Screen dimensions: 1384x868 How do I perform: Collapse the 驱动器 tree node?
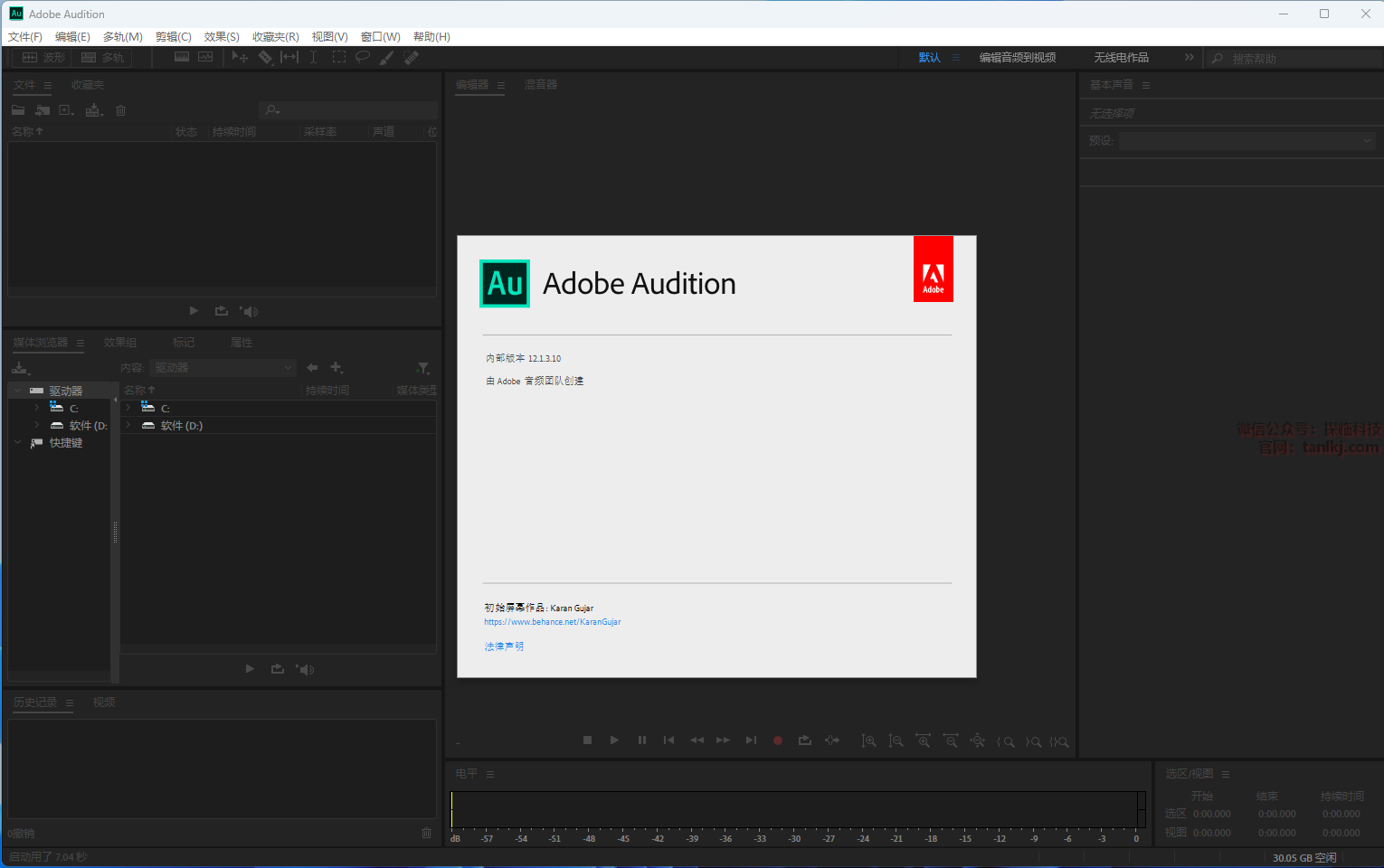(x=17, y=391)
